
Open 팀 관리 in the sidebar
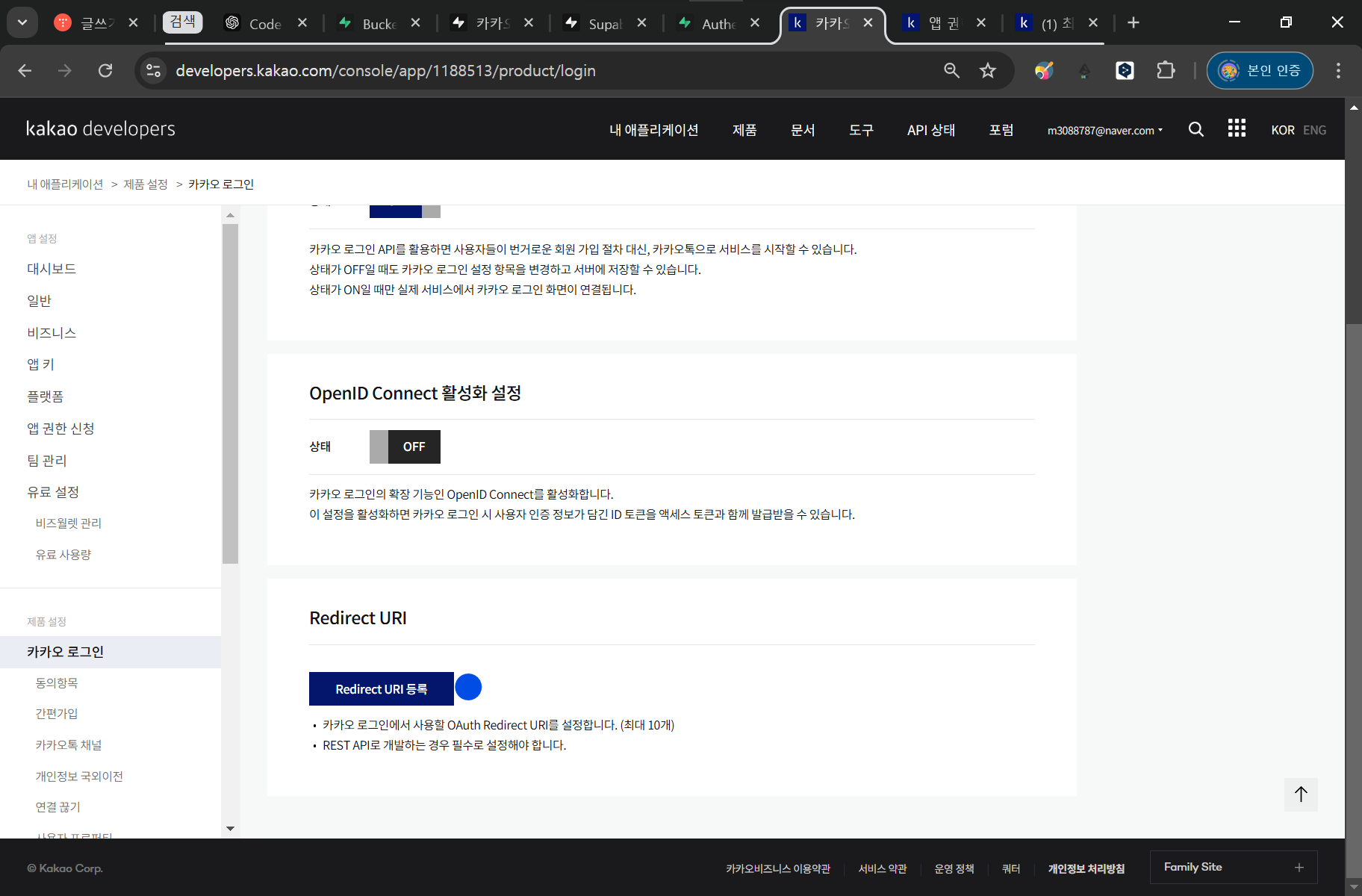point(47,461)
